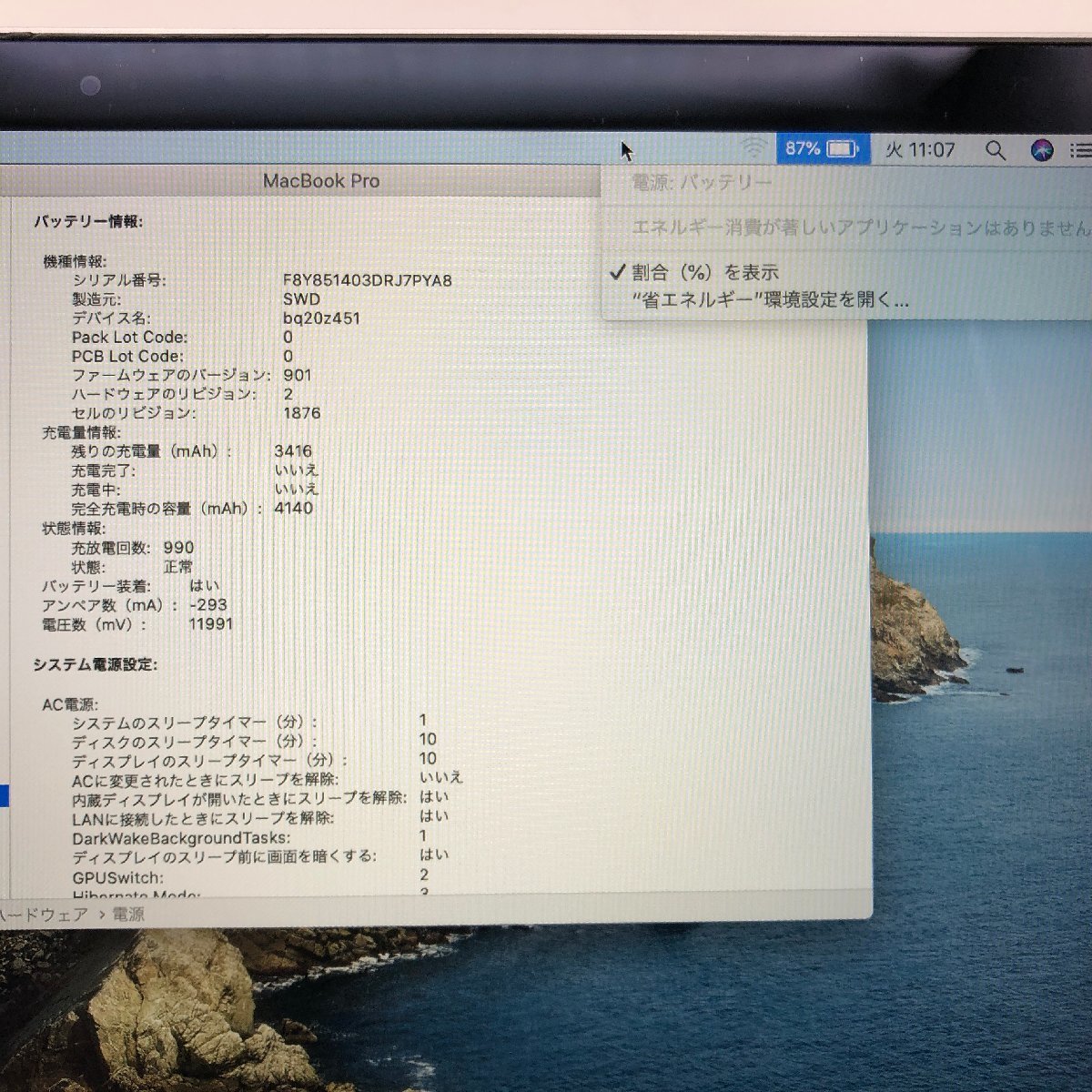
Task: Select amperage value -293
Action: [208, 605]
